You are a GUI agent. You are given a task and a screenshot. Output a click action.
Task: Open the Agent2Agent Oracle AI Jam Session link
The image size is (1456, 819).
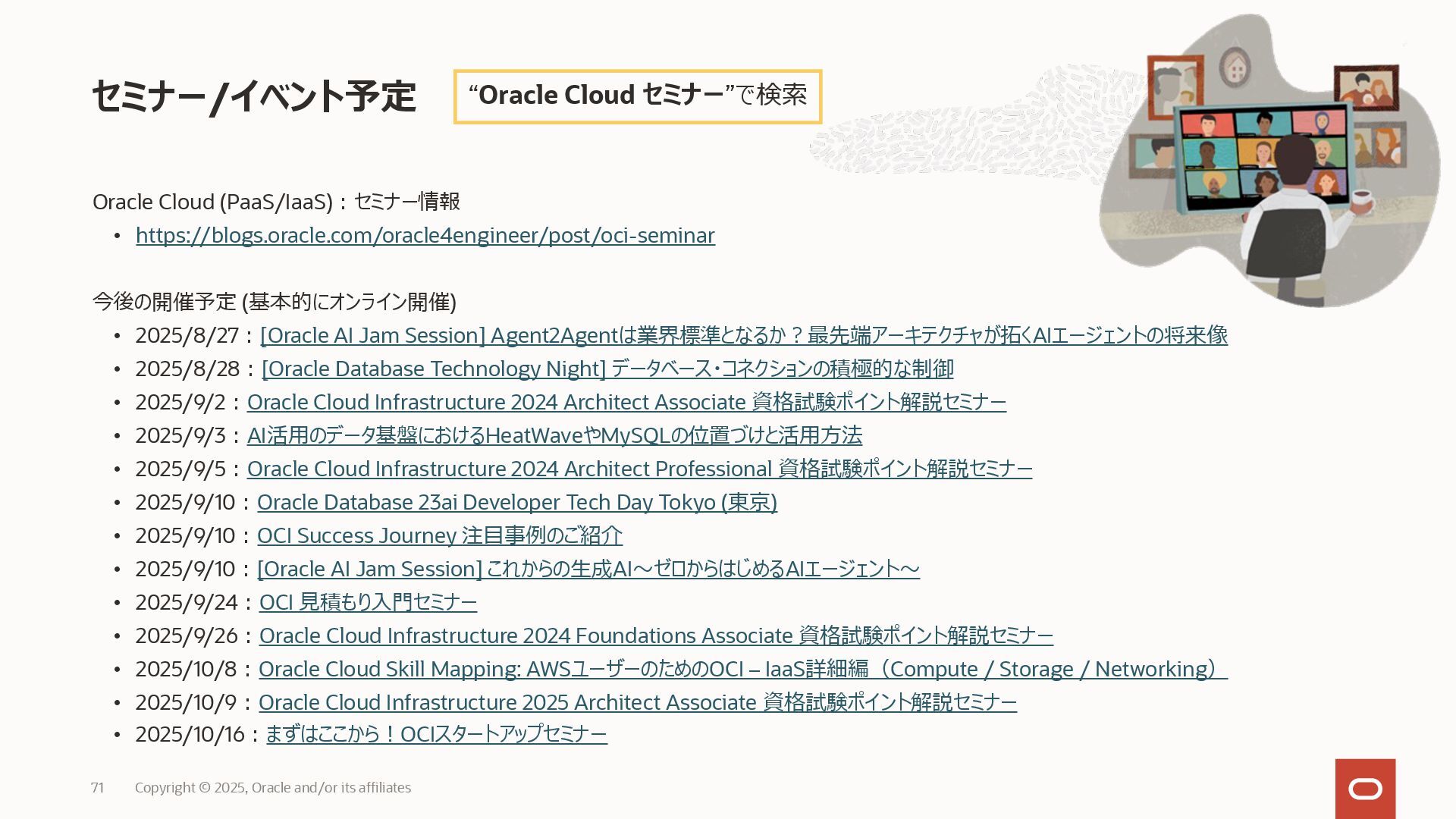coord(744,335)
